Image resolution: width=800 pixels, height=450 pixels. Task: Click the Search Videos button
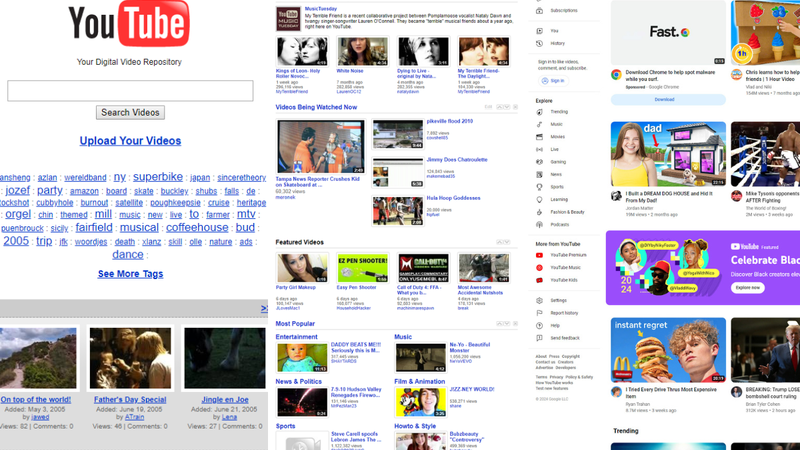[130, 112]
